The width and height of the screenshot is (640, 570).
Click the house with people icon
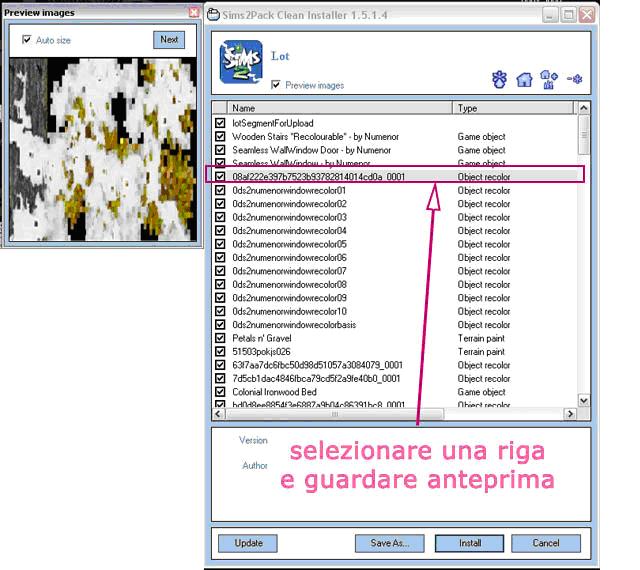pos(548,79)
